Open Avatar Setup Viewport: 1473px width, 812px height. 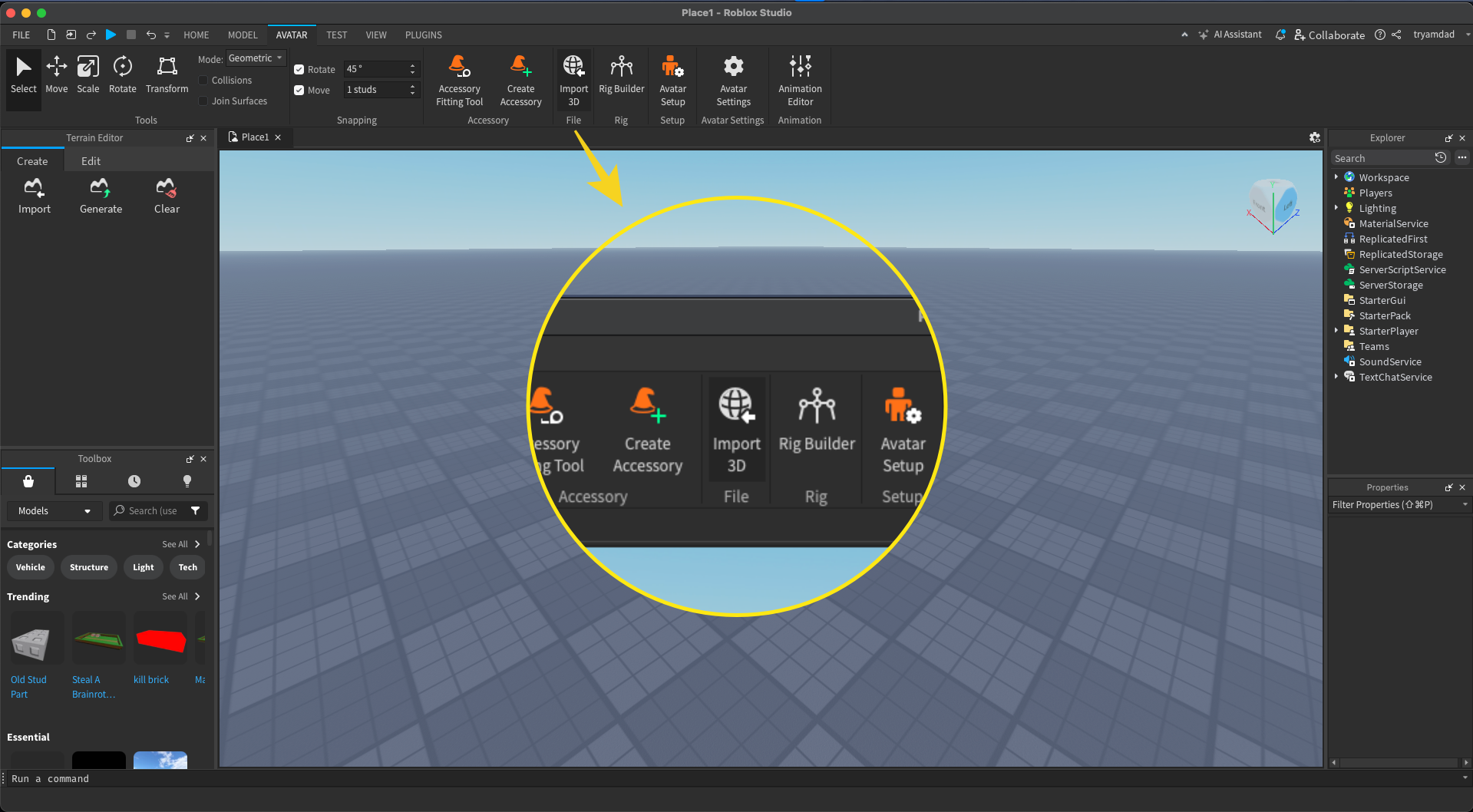[672, 81]
